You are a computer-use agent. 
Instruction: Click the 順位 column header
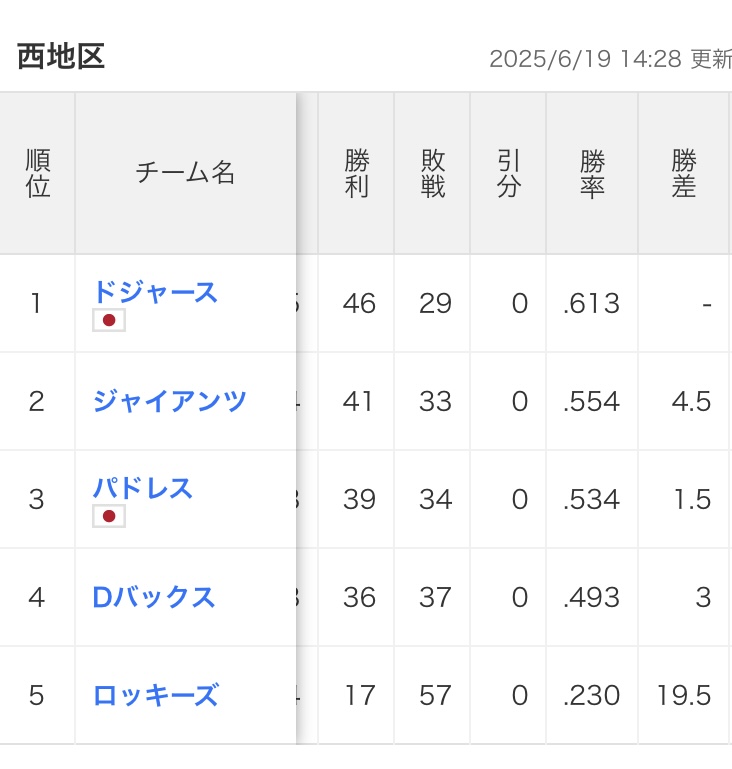37,173
